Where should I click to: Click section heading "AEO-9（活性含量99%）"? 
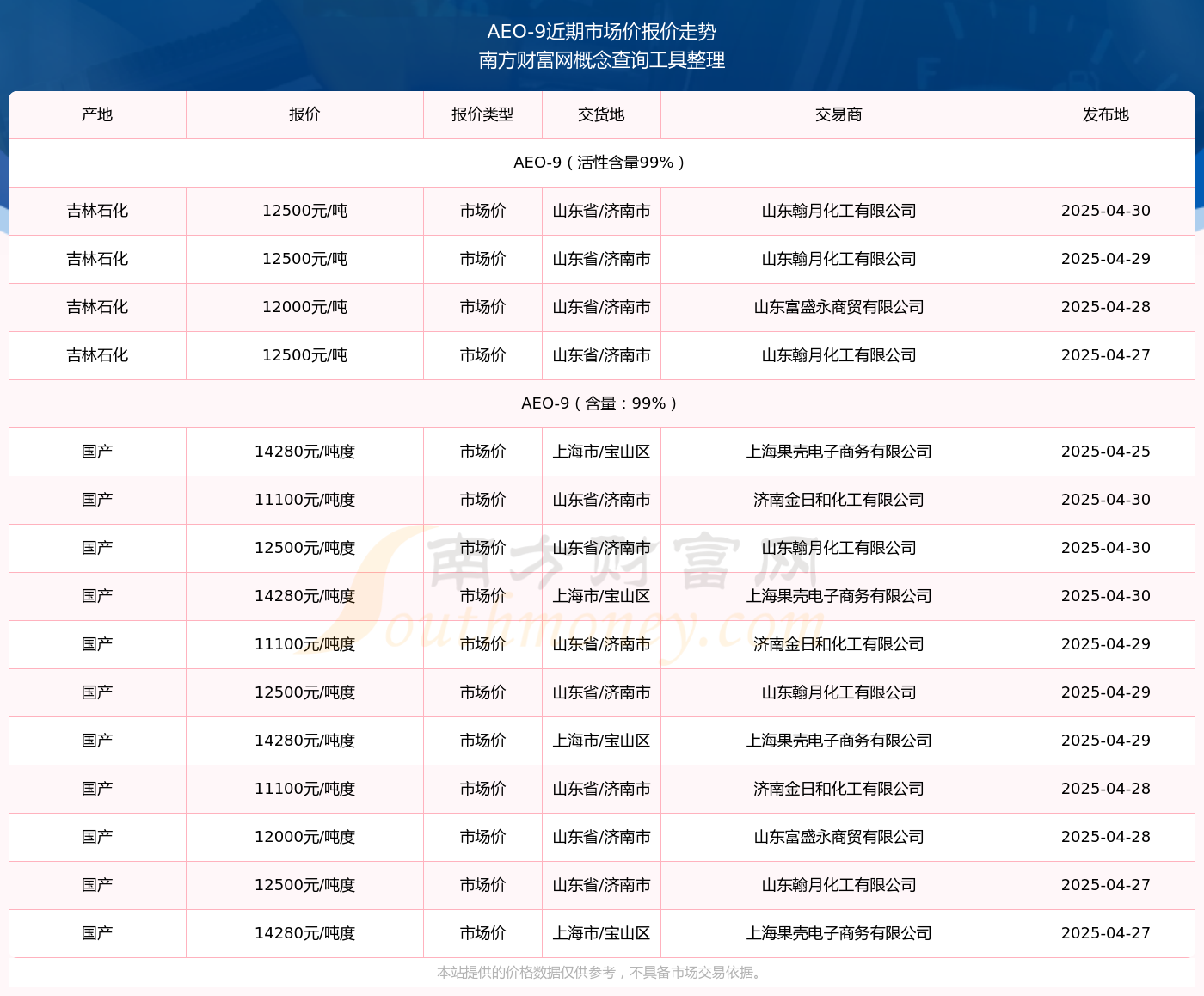coord(601,163)
